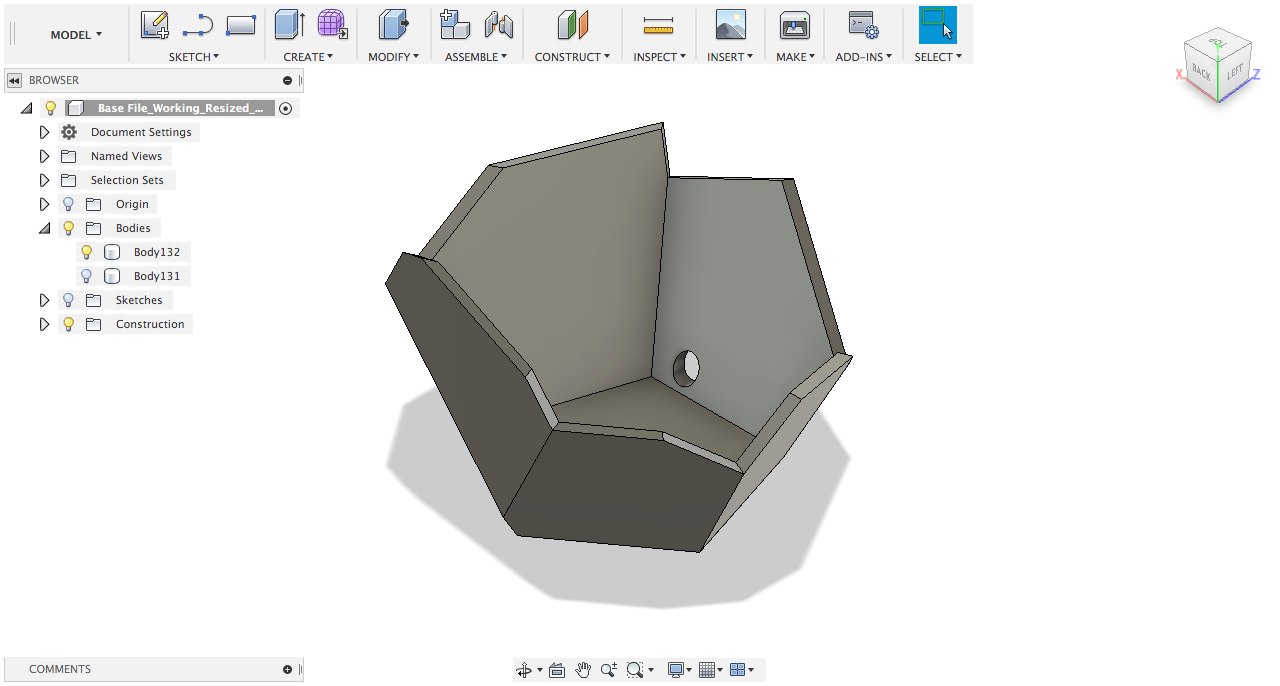1280x686 pixels.
Task: Toggle Bodies folder visibility bulb
Action: [69, 228]
